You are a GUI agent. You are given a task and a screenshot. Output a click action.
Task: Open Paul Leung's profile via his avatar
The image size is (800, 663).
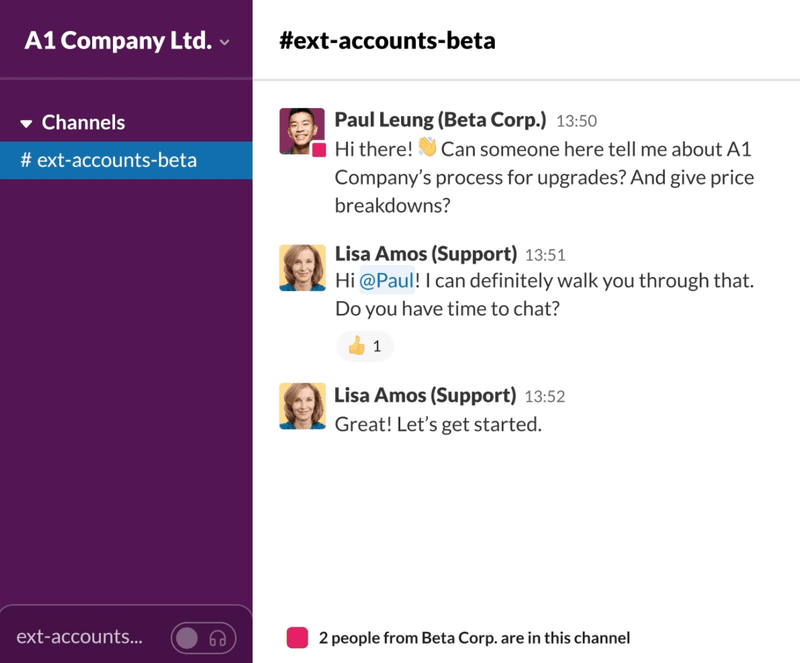pyautogui.click(x=302, y=125)
